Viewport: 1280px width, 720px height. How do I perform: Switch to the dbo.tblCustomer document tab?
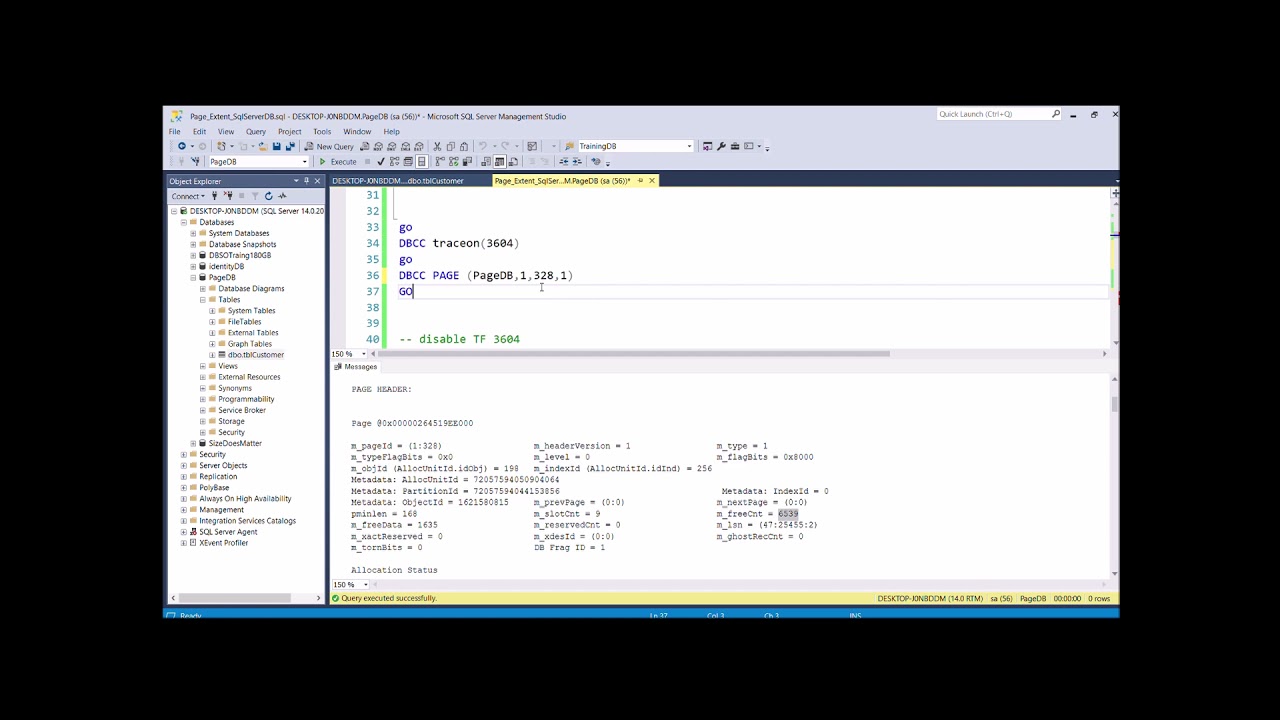pyautogui.click(x=398, y=181)
